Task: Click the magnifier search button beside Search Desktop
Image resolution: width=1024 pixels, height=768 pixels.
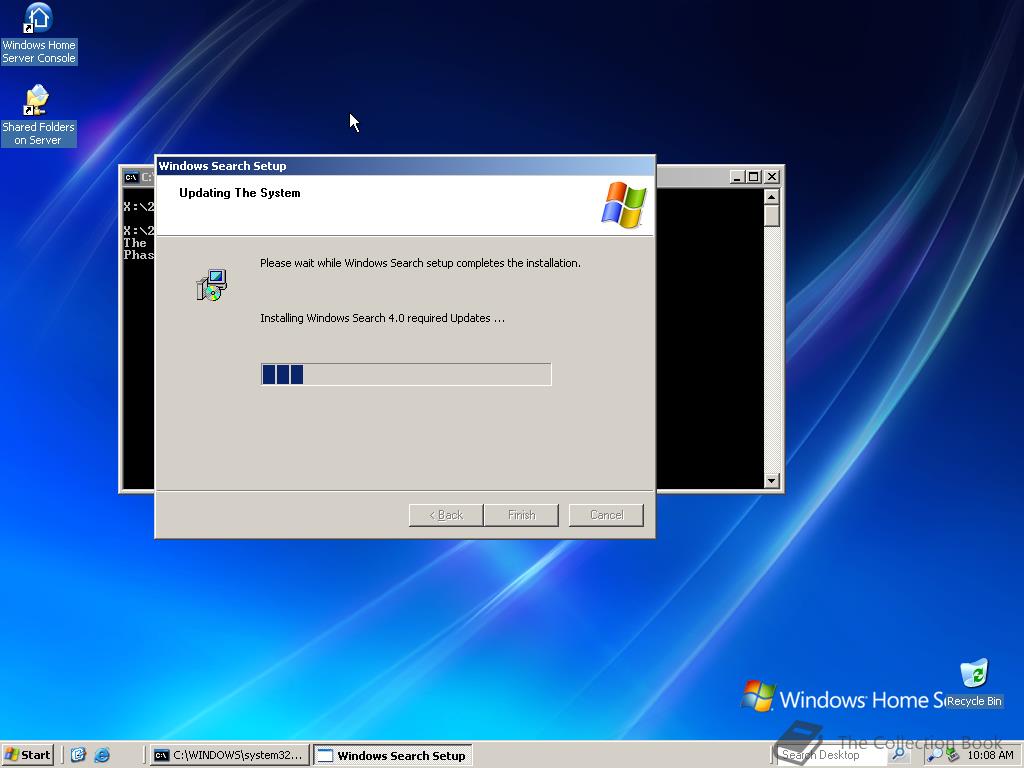Action: 899,755
